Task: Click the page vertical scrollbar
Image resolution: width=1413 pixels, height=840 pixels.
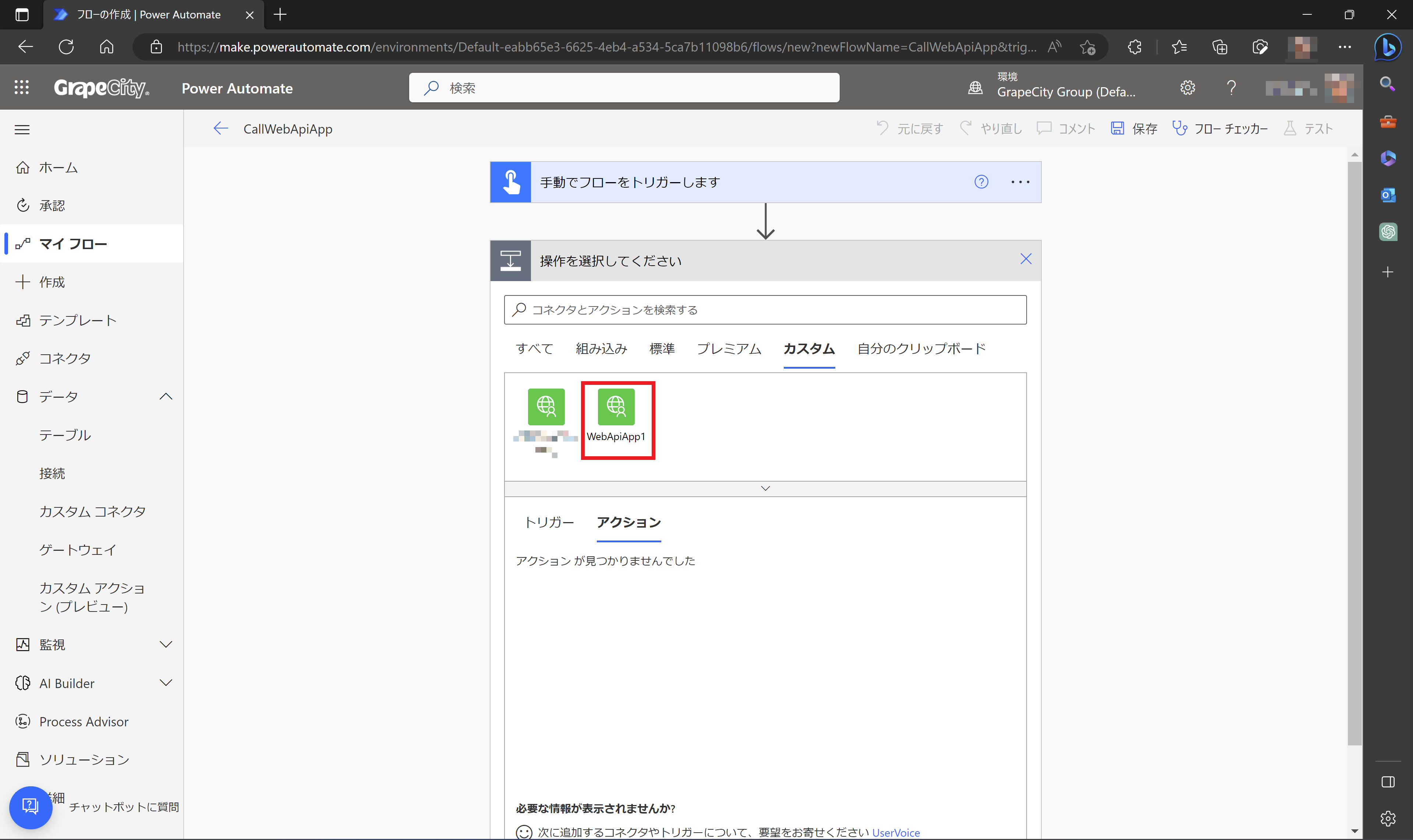Action: (1354, 453)
